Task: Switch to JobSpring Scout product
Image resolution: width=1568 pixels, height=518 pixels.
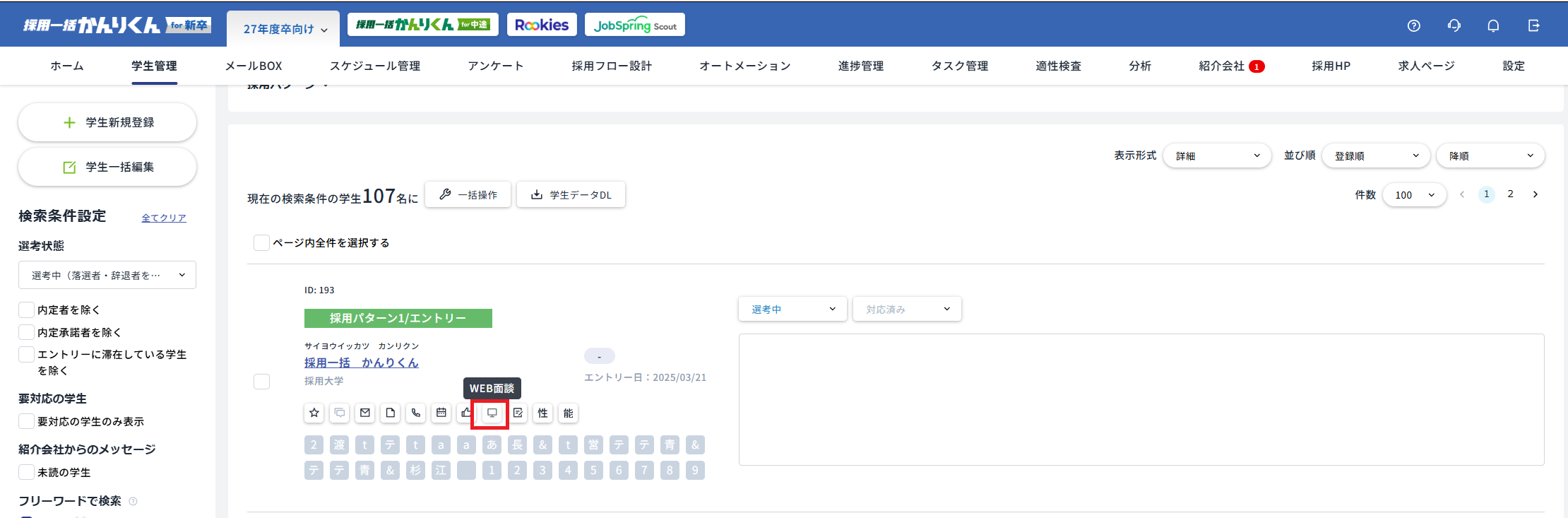Action: [x=635, y=25]
